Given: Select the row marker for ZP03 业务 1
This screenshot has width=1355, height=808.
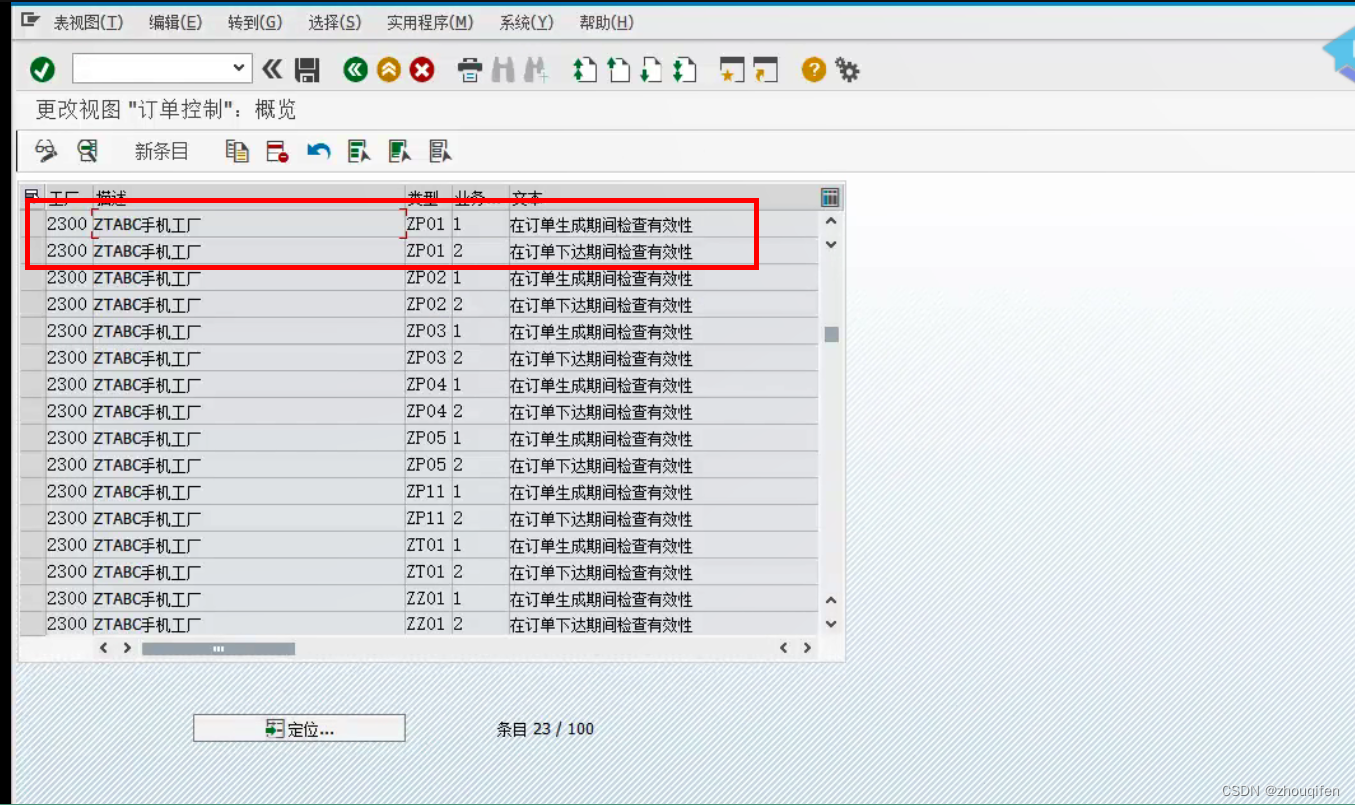Looking at the screenshot, I should coord(32,331).
